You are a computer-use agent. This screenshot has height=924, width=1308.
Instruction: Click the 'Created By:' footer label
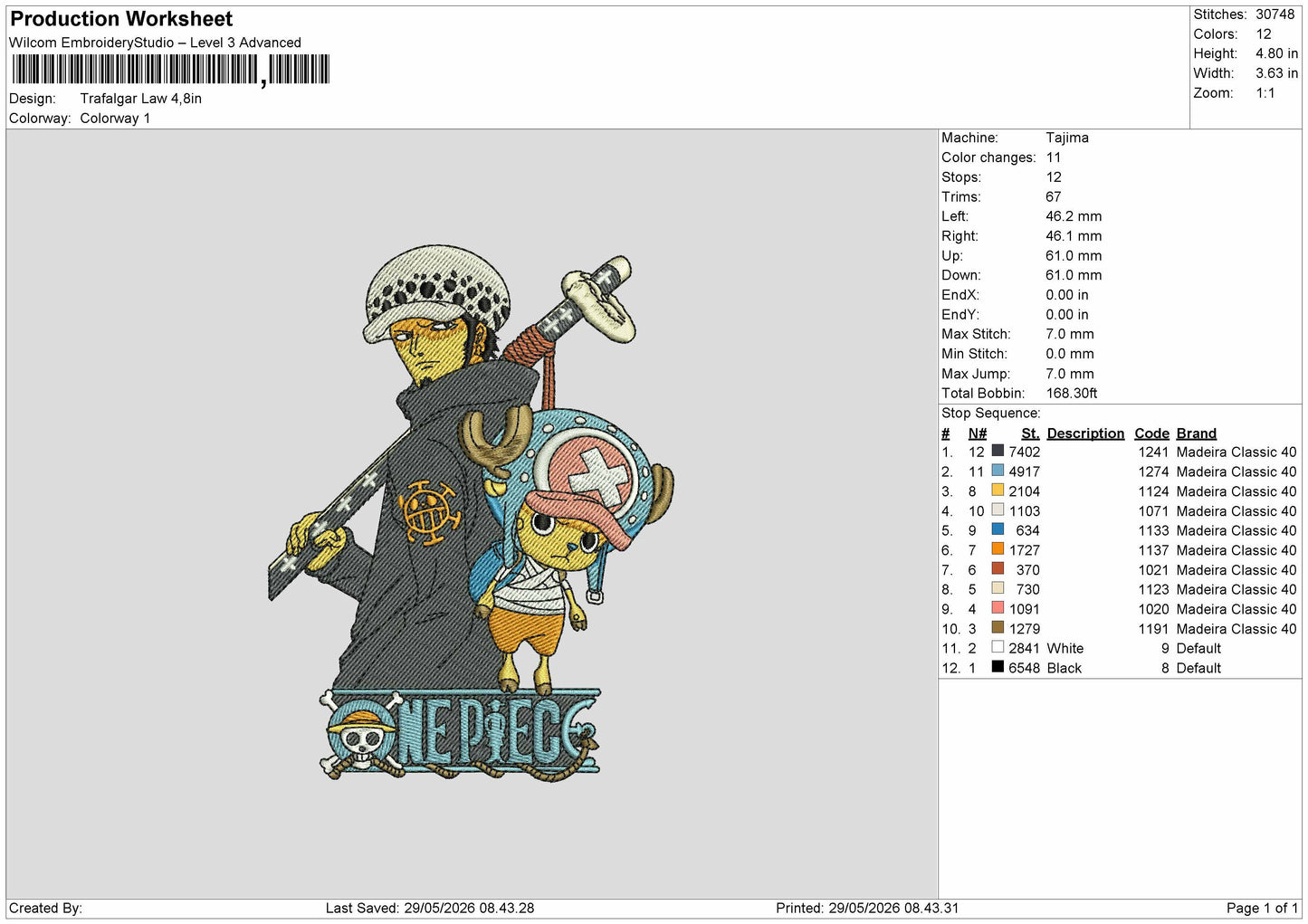(x=45, y=908)
